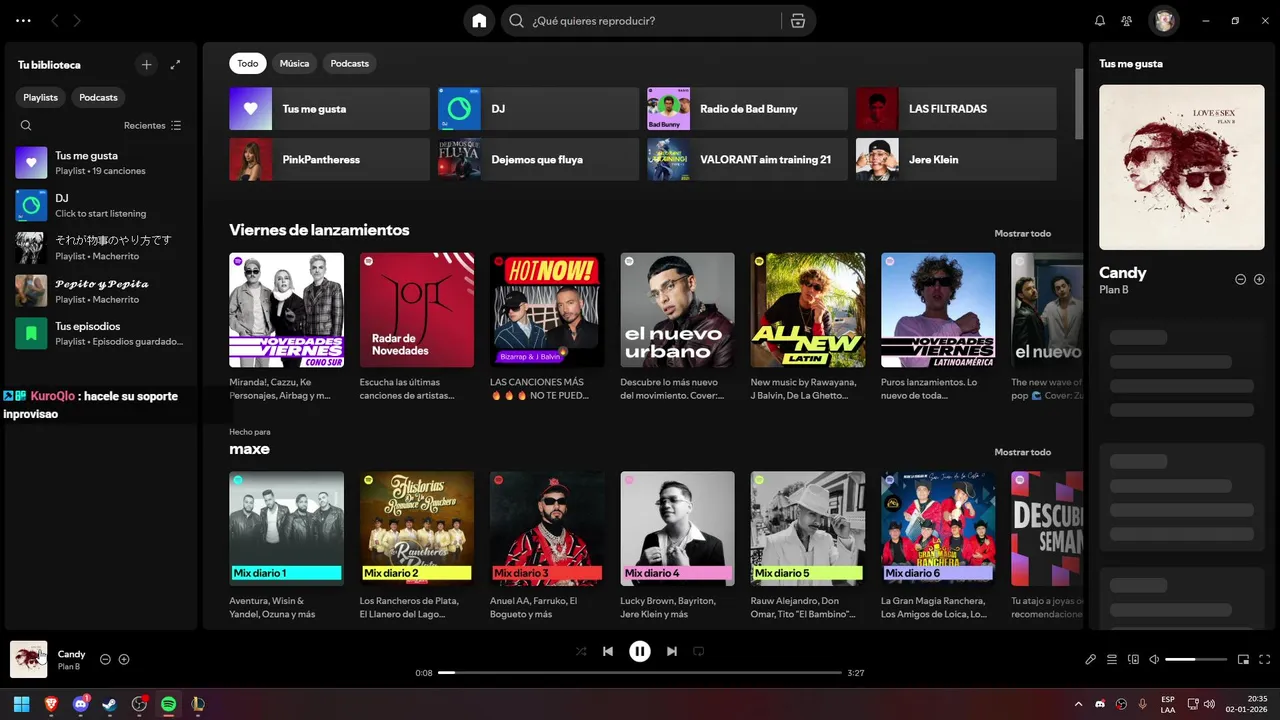This screenshot has height=720, width=1280.
Task: Open DJ in the library sidebar
Action: click(x=100, y=205)
